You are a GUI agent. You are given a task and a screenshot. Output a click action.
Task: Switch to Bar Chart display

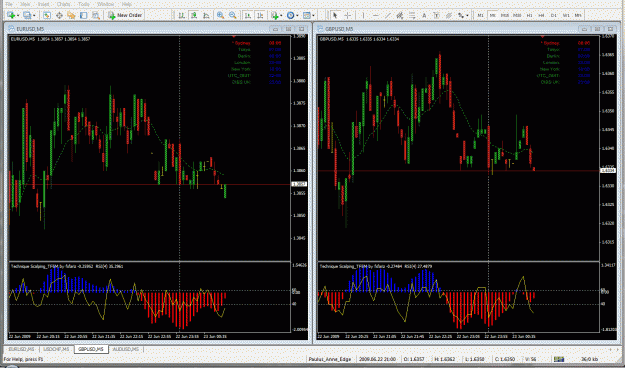point(181,15)
